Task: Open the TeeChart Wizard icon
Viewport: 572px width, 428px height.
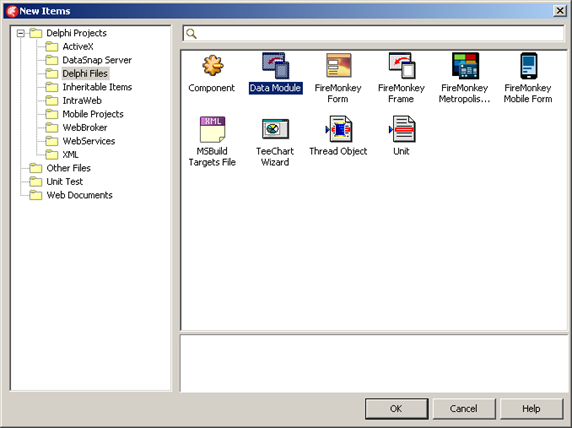Action: 275,129
